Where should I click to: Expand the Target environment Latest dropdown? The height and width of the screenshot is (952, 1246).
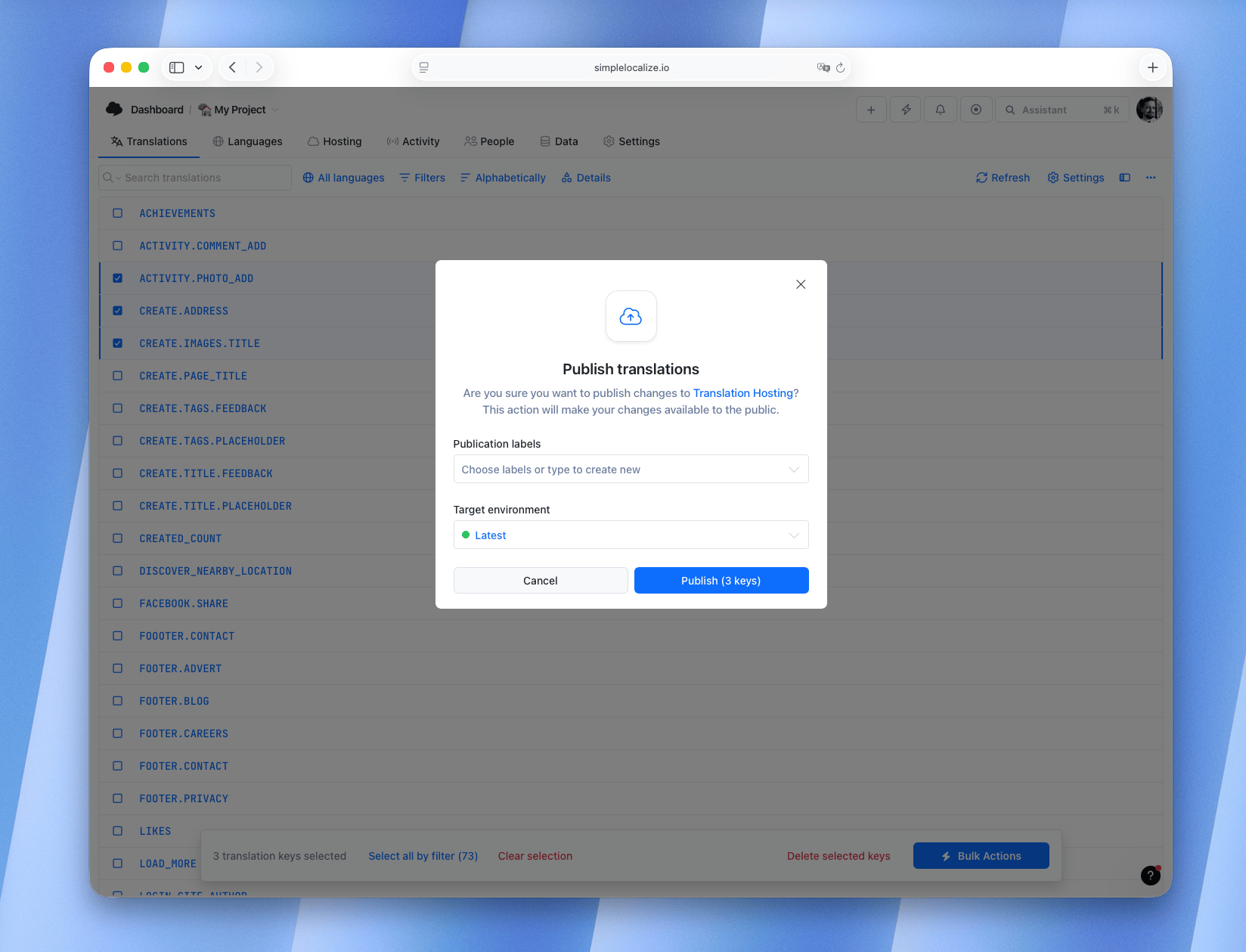[631, 535]
